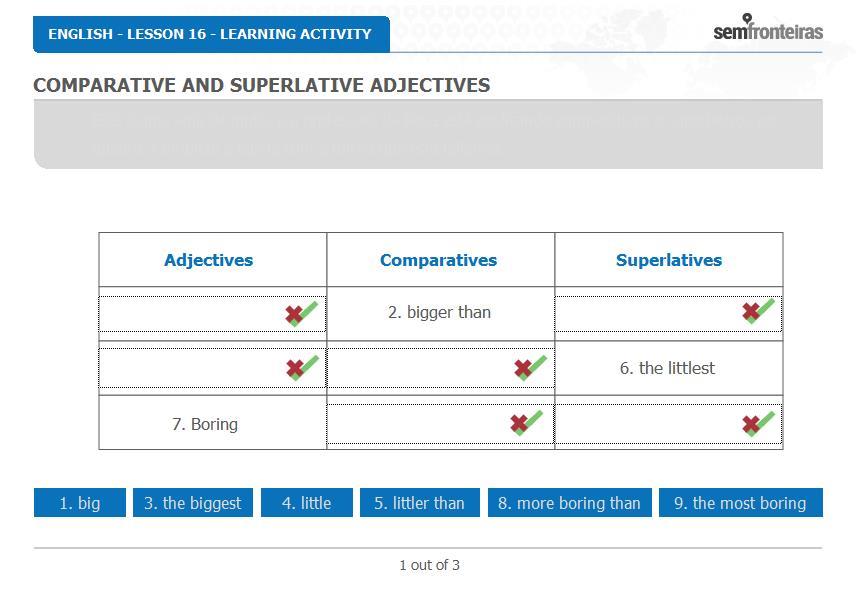This screenshot has height=600, width=860.
Task: Click empty comparative field left of 'the littlest'
Action: pyautogui.click(x=440, y=367)
